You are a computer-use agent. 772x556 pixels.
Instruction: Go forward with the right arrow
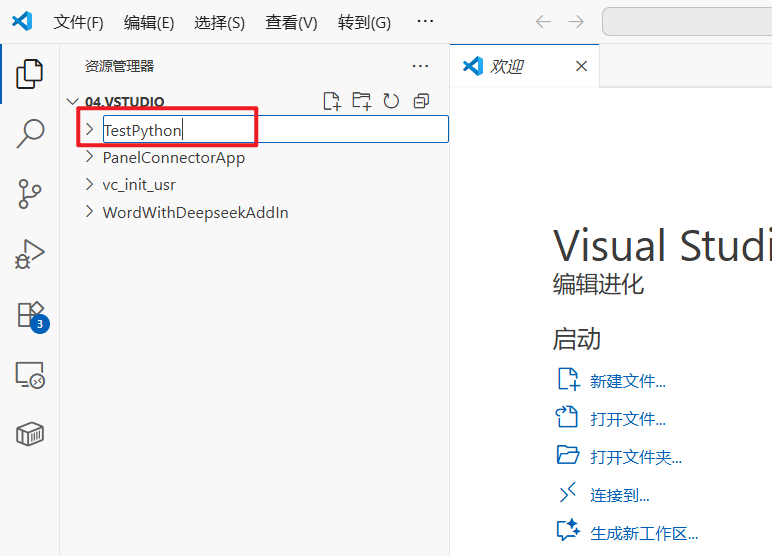coord(576,22)
